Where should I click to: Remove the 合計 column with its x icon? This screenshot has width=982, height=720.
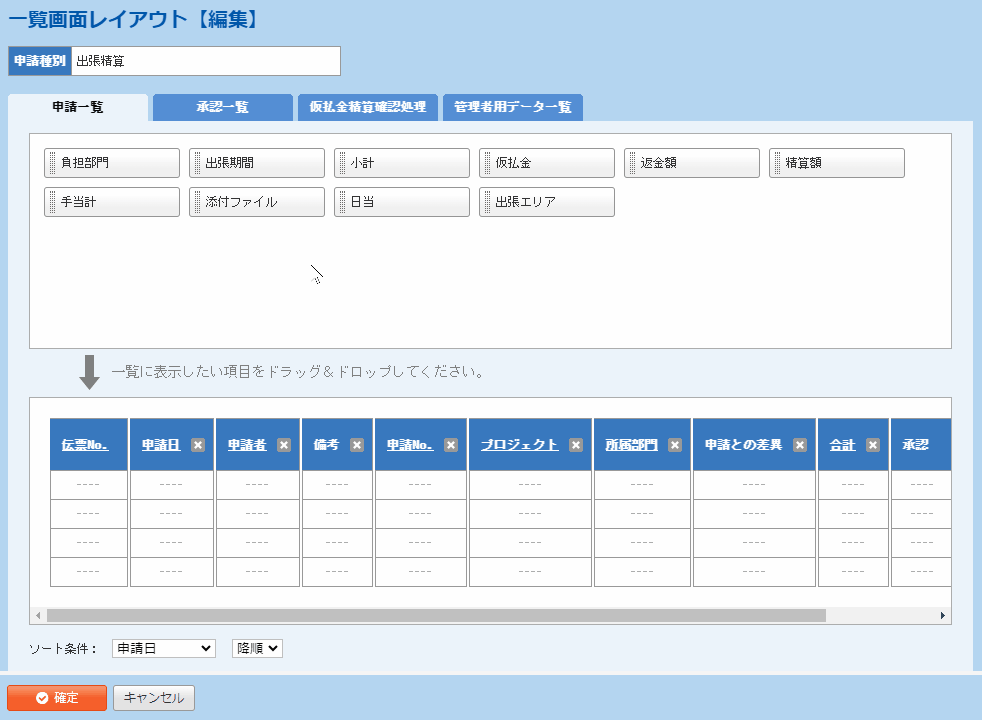point(873,445)
